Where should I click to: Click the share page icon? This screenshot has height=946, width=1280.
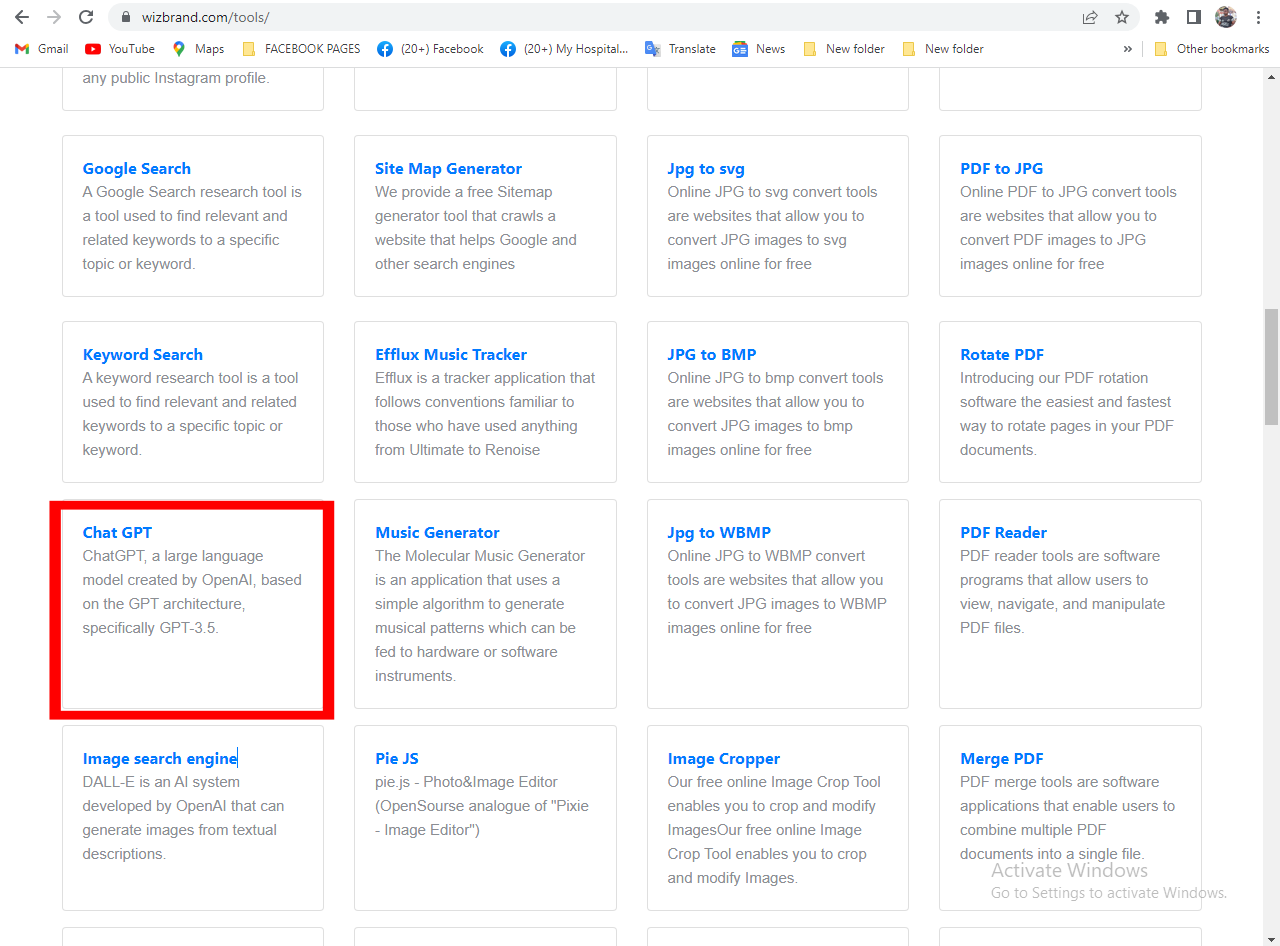coord(1090,17)
